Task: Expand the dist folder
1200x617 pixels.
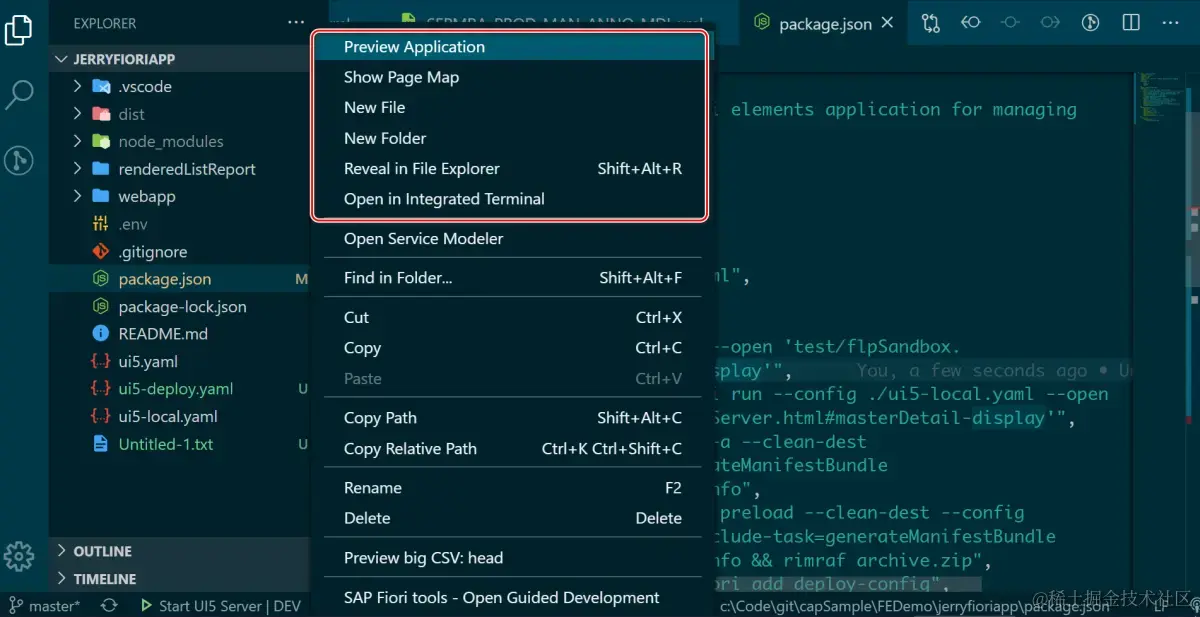Action: click(x=180, y=114)
